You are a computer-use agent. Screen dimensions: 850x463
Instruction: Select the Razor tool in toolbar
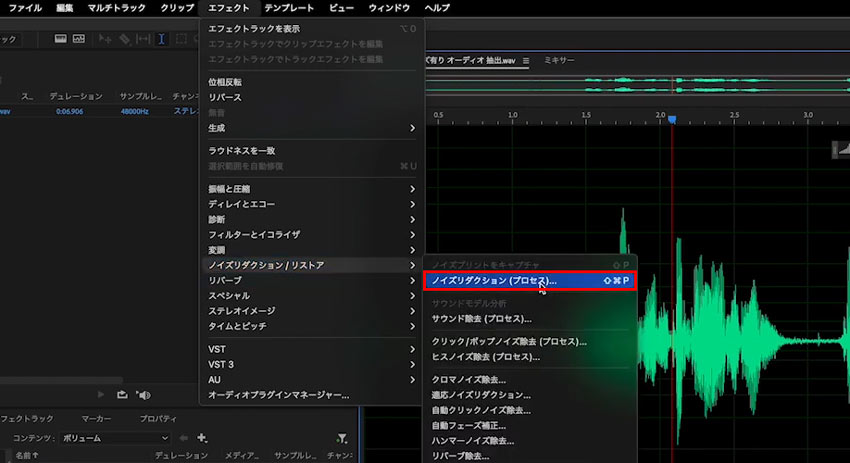(125, 39)
